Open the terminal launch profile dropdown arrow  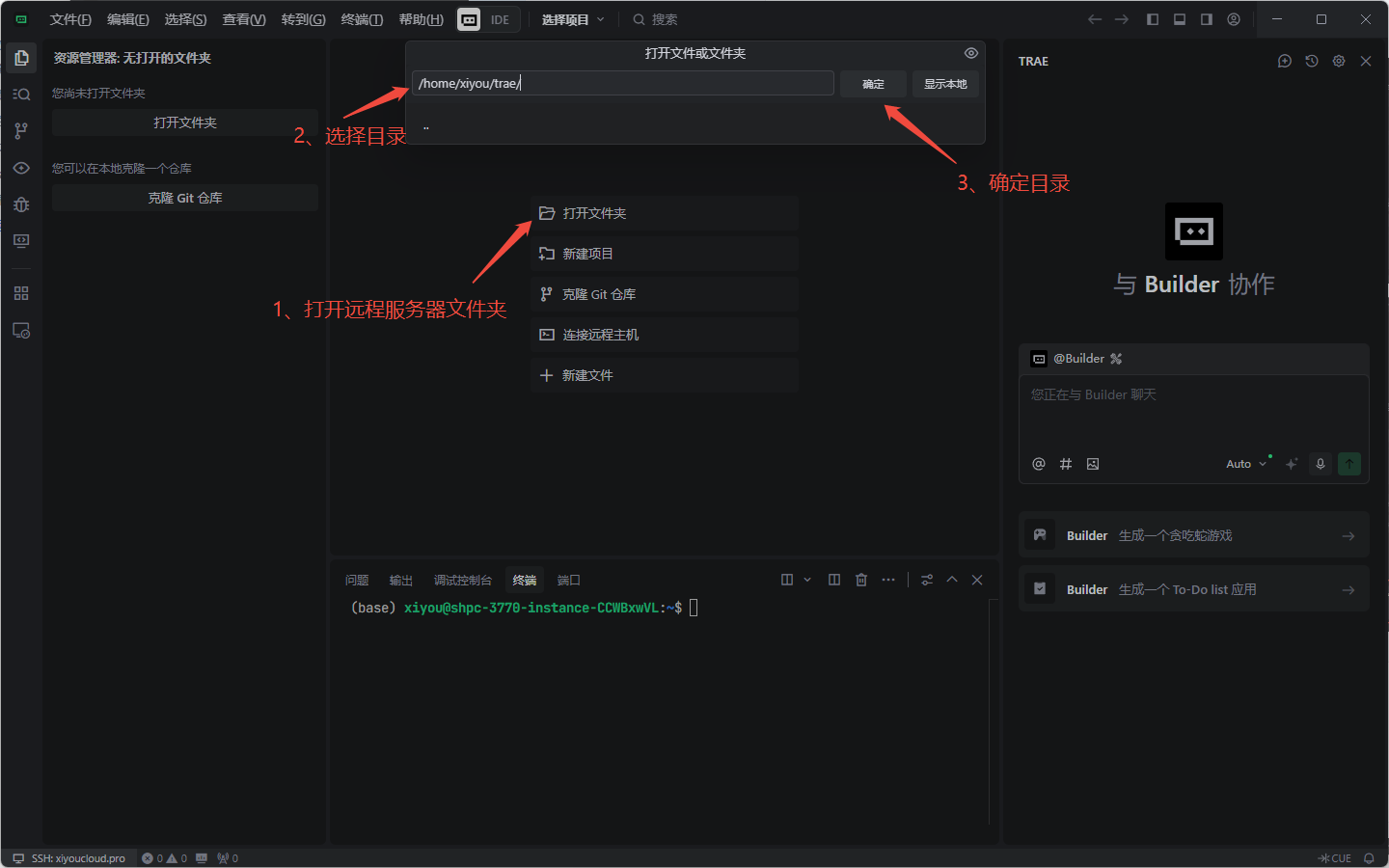pyautogui.click(x=807, y=580)
